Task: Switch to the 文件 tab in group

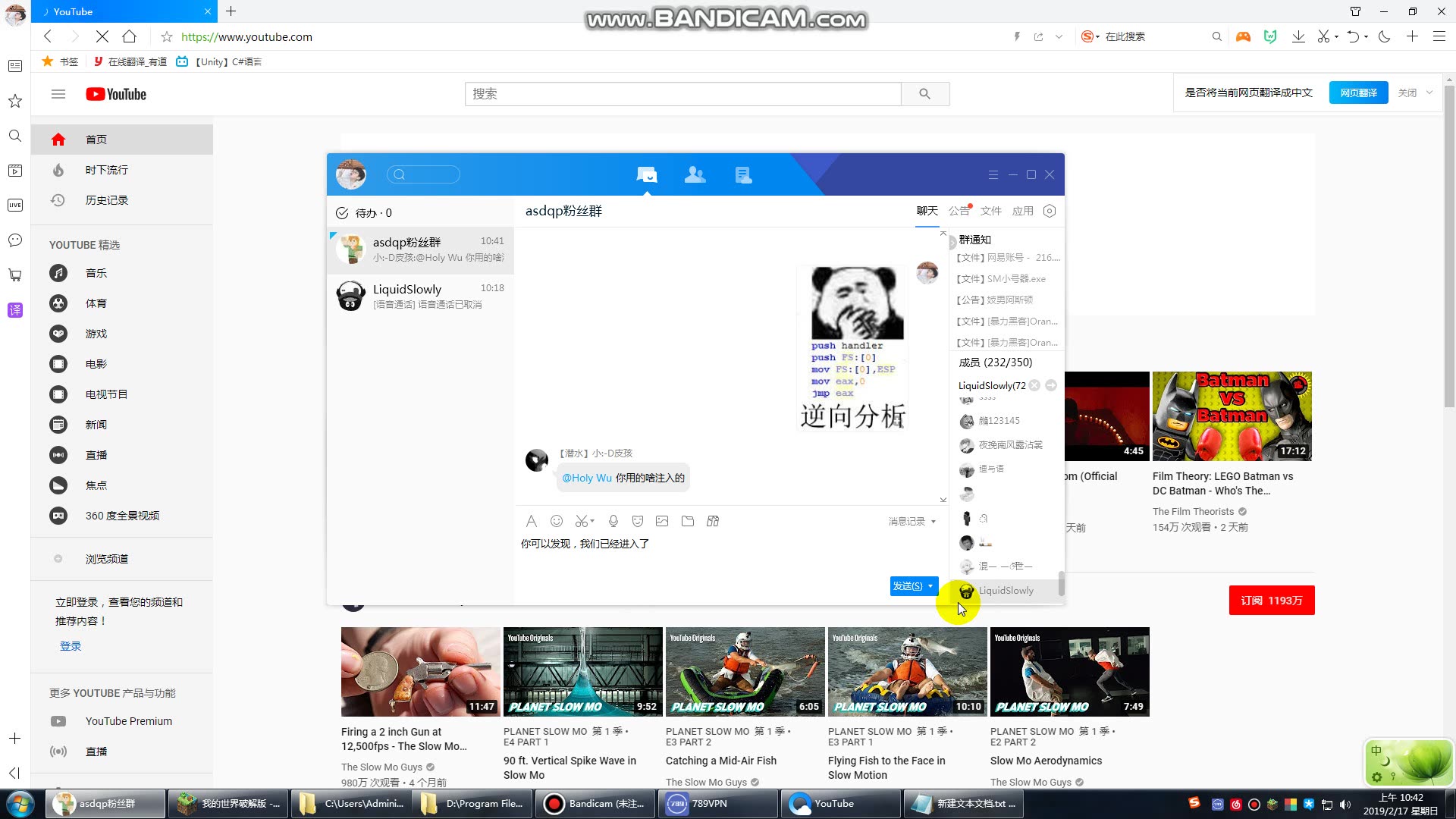Action: click(x=990, y=211)
